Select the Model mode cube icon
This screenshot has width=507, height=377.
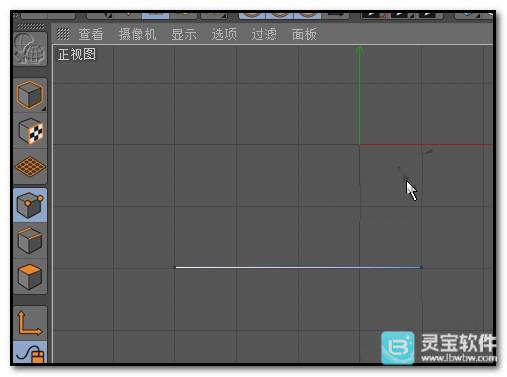(30, 95)
